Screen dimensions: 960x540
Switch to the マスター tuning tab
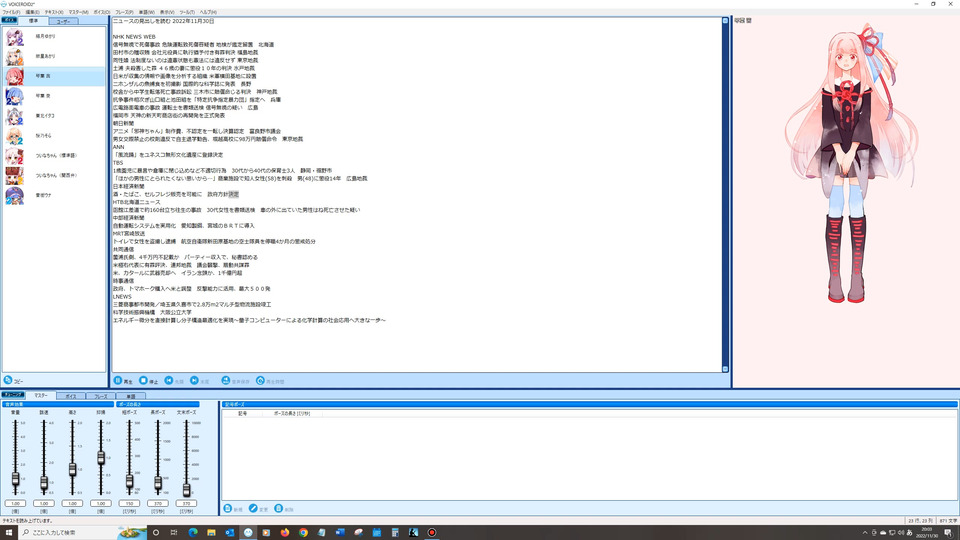coord(41,396)
